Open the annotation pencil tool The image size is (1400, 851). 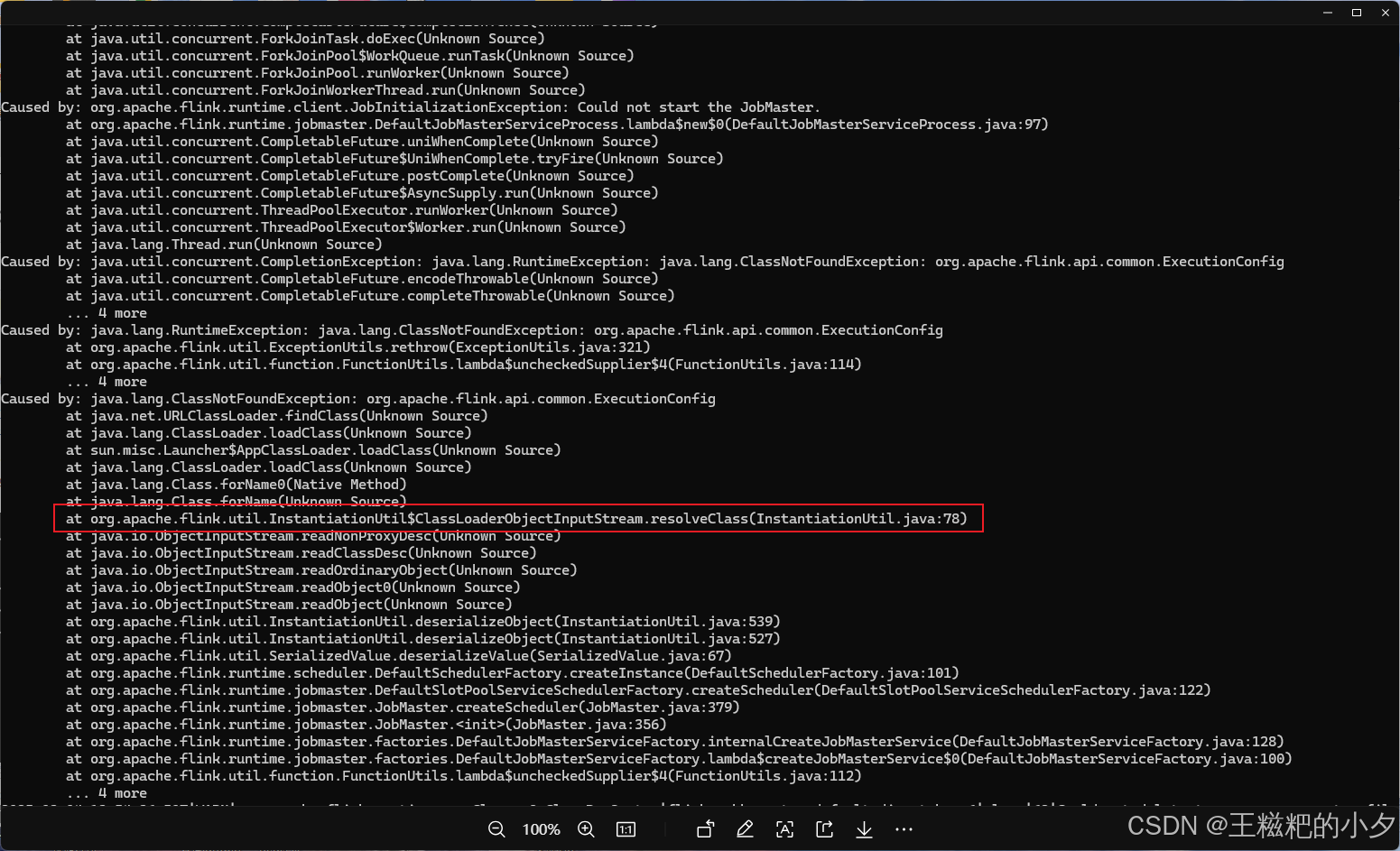tap(745, 828)
